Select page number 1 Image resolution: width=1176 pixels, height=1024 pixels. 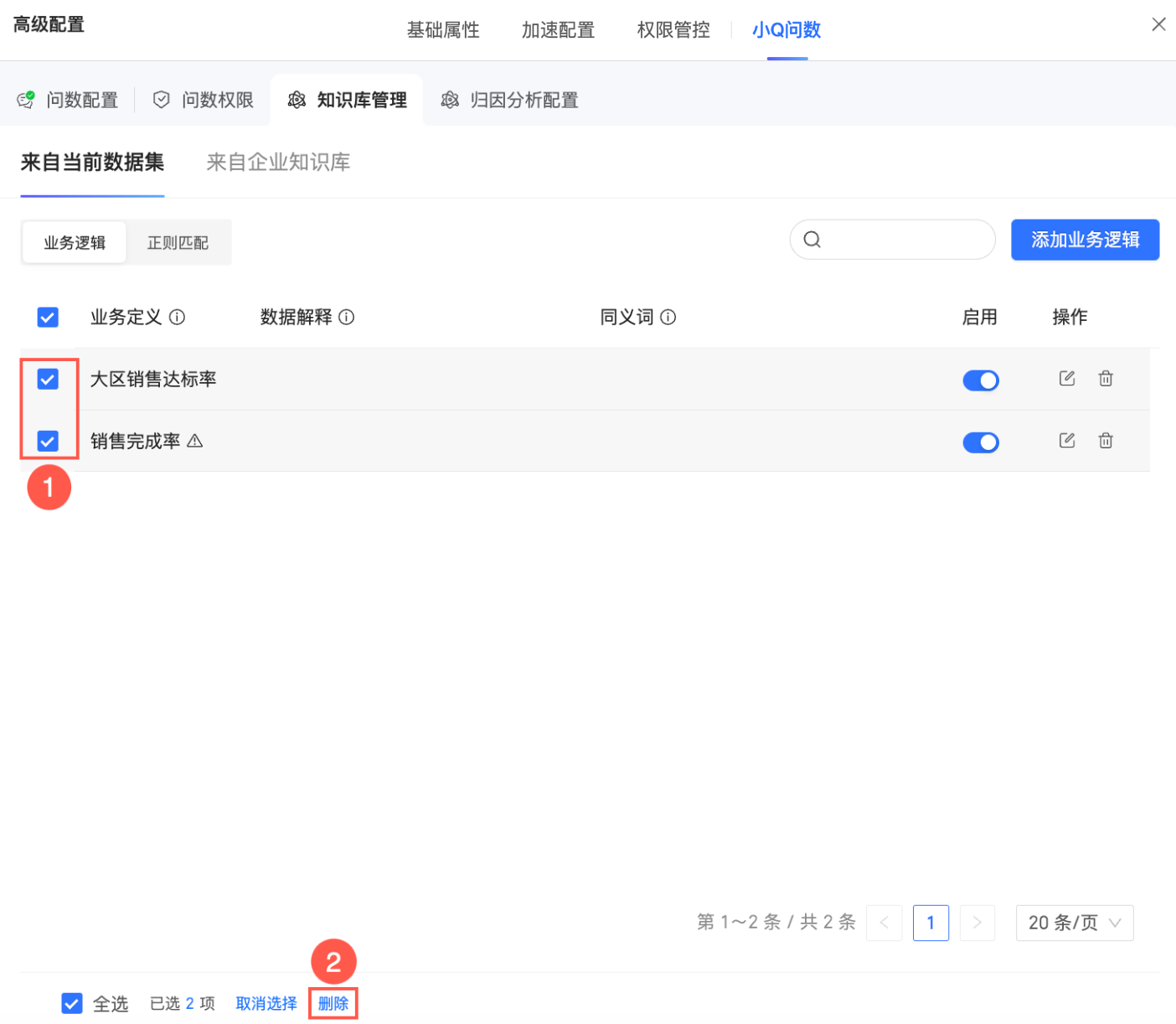click(x=931, y=923)
